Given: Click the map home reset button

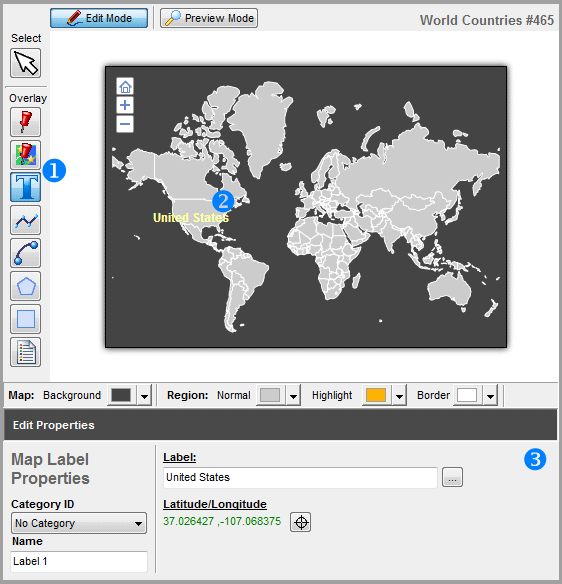Looking at the screenshot, I should tap(125, 87).
